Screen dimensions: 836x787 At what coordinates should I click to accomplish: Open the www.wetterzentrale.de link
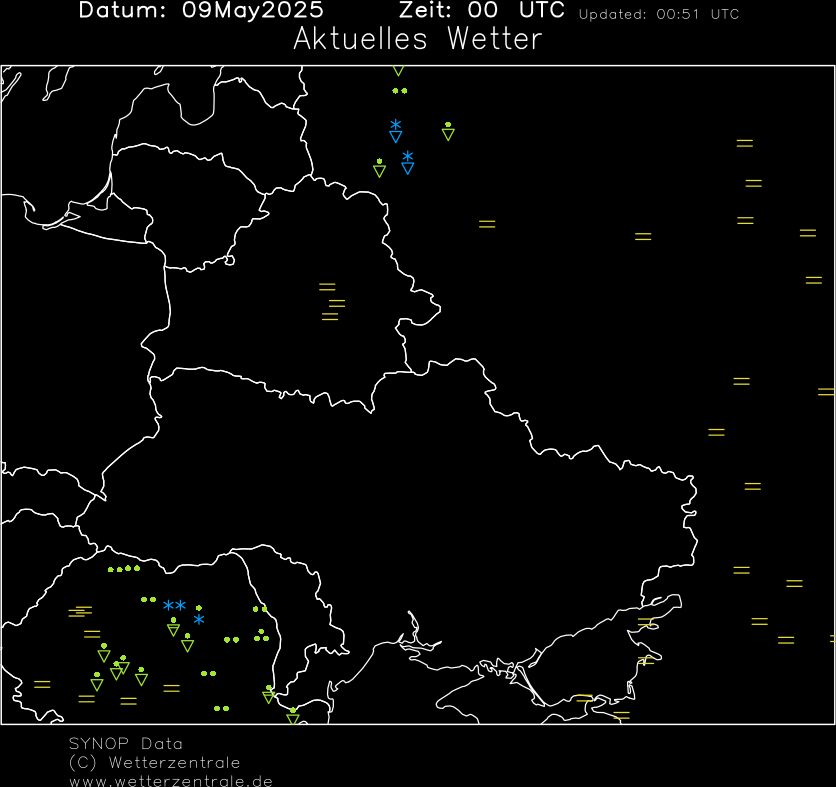click(x=171, y=781)
